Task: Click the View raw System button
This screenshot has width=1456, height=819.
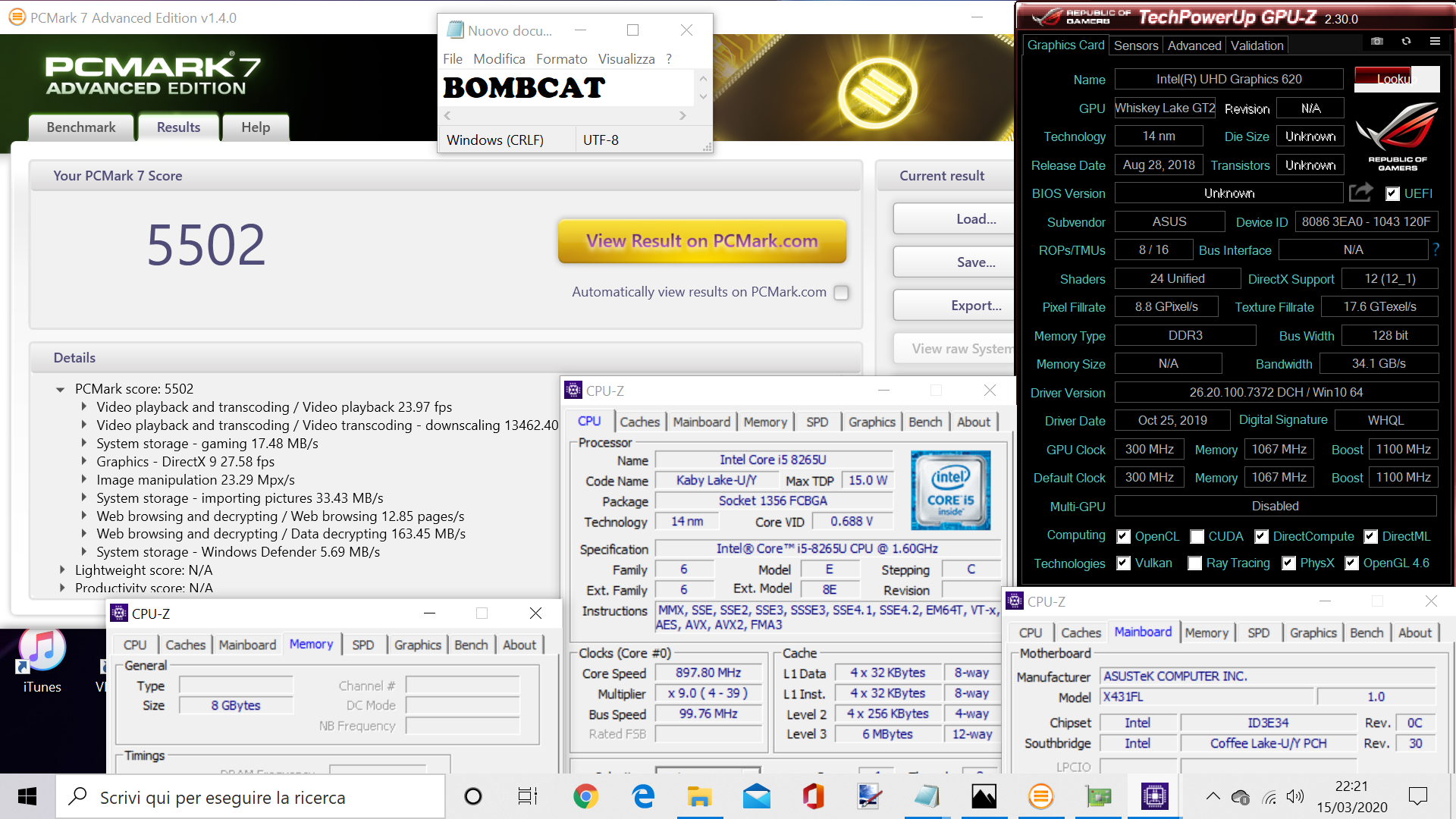Action: (955, 349)
